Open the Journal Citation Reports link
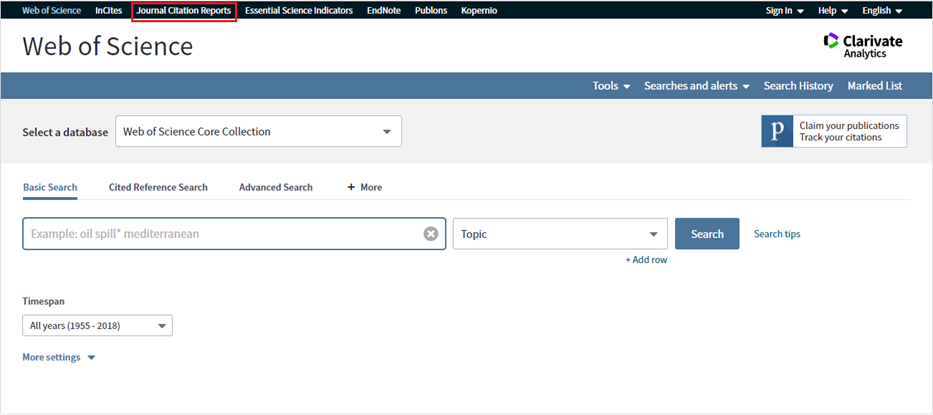933x415 pixels. 184,11
